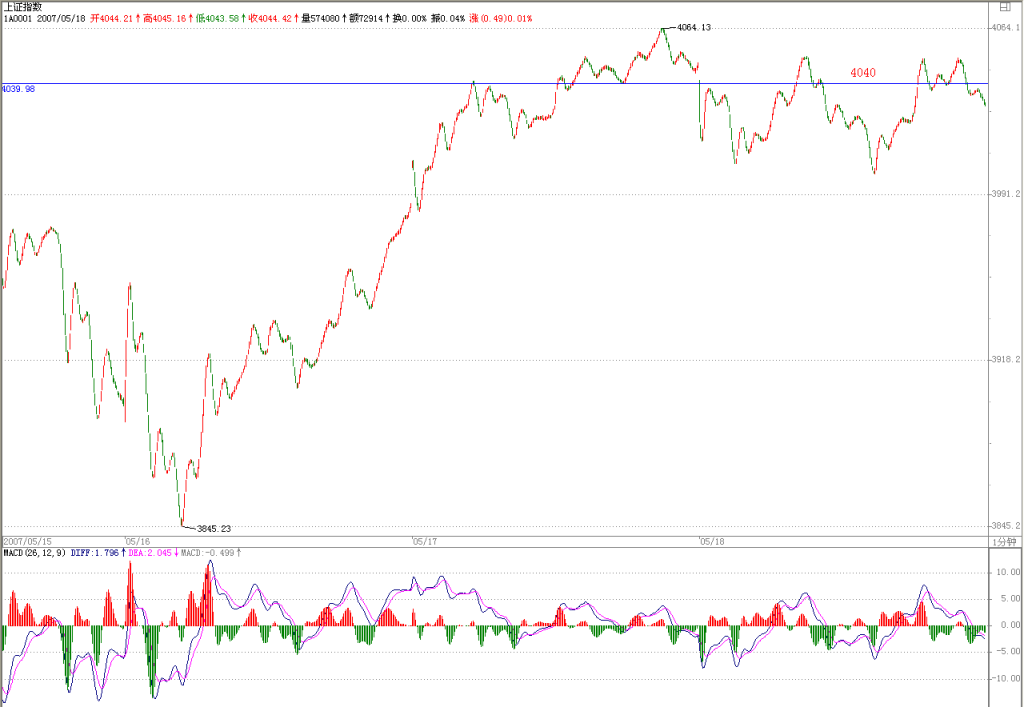Screen dimensions: 1024x707
Task: Click the 收4044.42 closing price readout
Action: [273, 18]
